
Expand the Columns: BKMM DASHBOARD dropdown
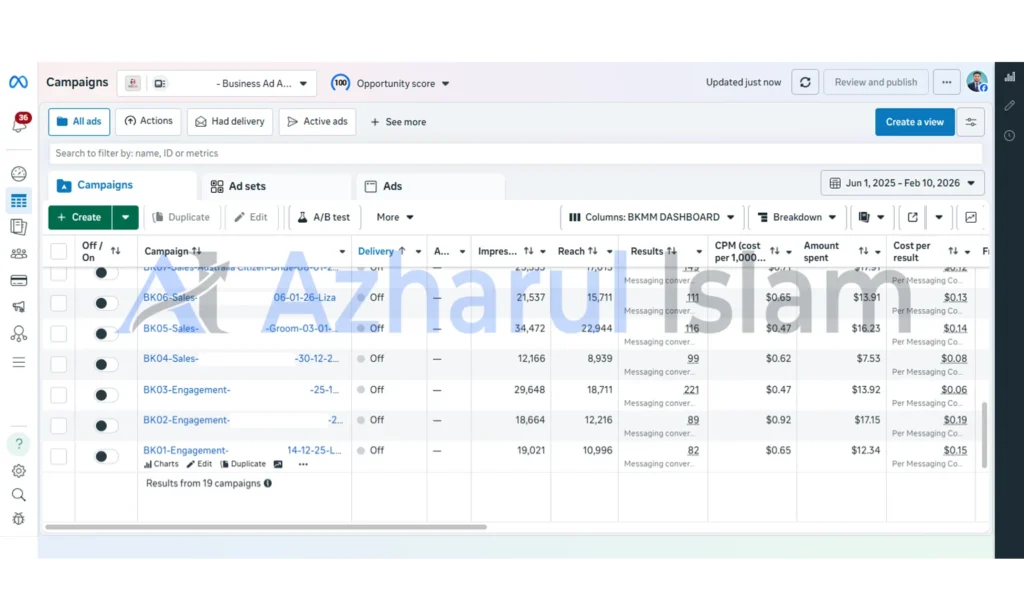click(651, 217)
